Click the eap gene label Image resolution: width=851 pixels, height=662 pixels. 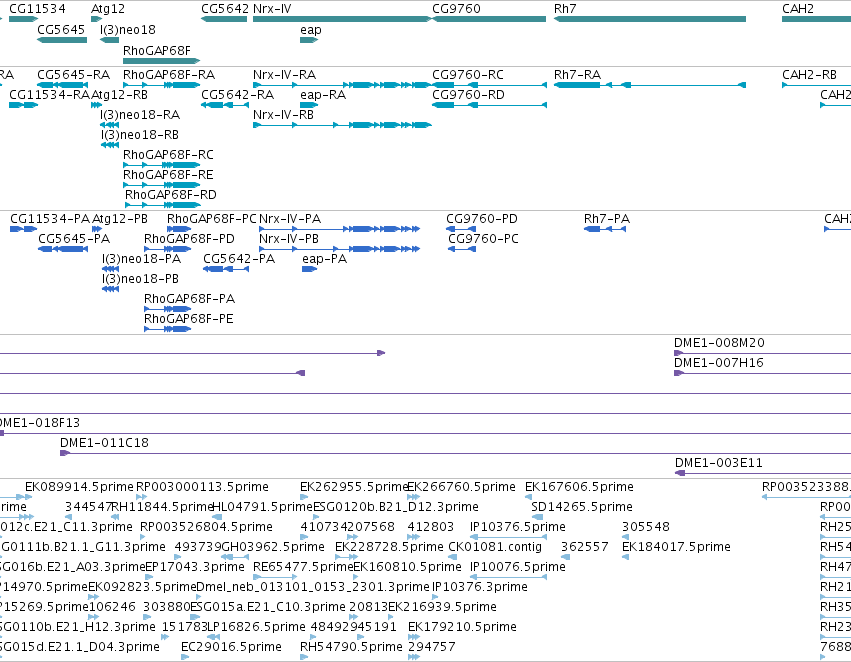click(310, 30)
